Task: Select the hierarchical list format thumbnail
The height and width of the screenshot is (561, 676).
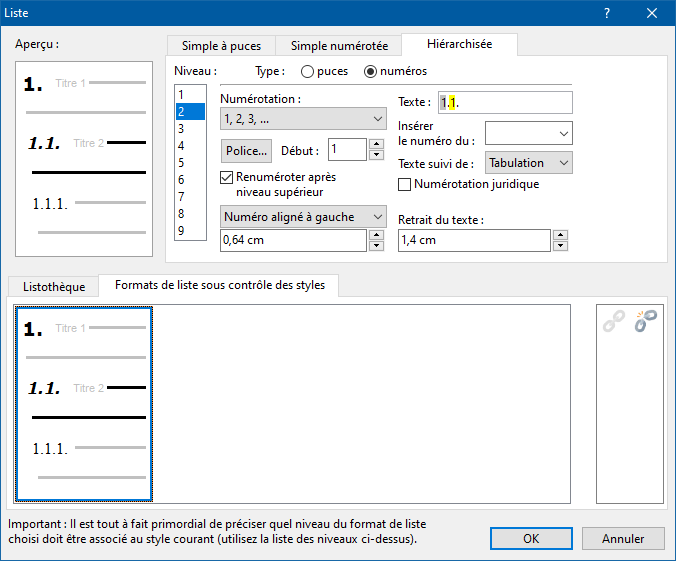Action: coord(85,403)
